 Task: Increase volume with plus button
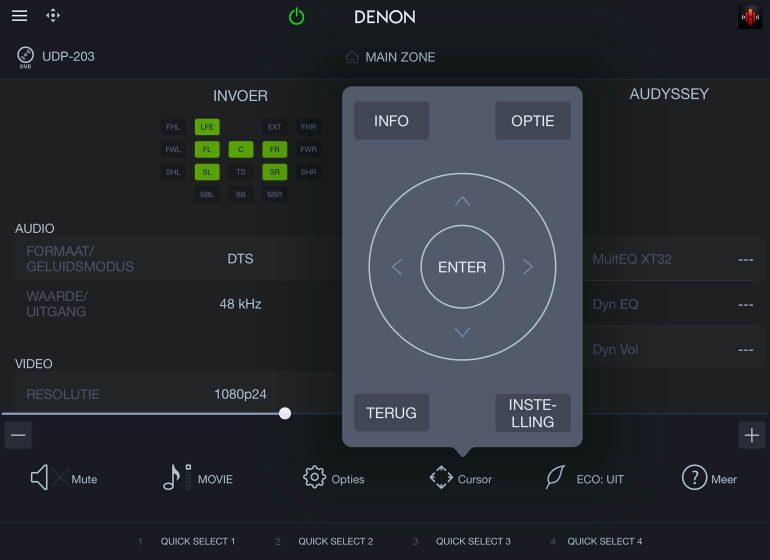click(x=752, y=435)
